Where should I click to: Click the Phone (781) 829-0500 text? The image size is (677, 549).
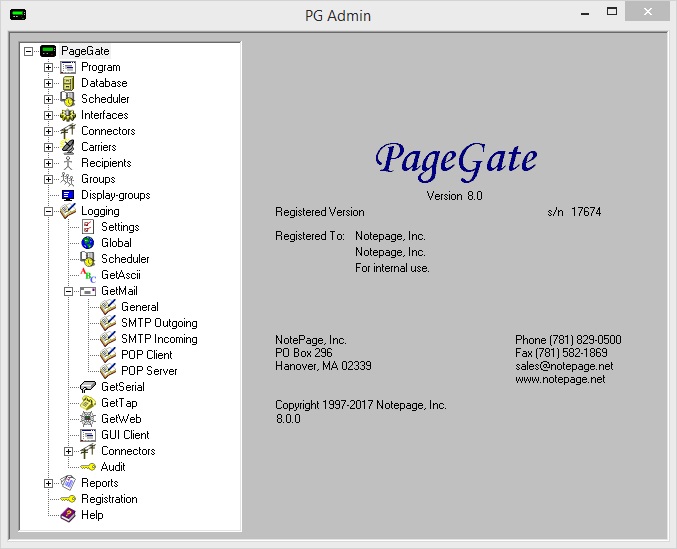click(568, 340)
